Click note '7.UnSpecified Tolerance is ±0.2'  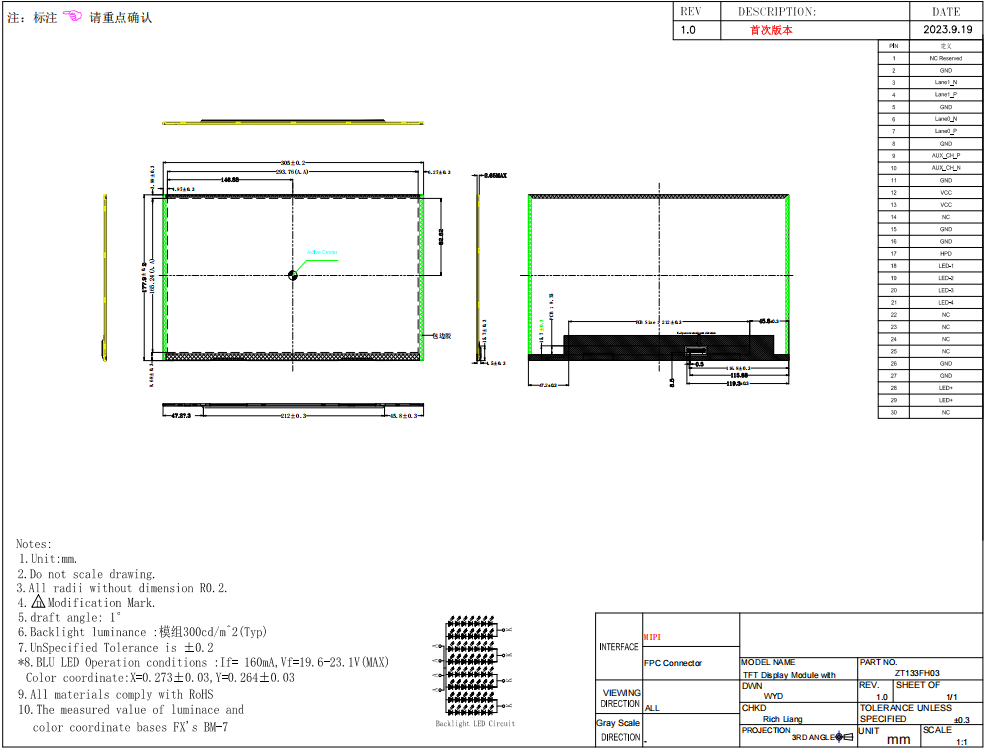tap(116, 648)
